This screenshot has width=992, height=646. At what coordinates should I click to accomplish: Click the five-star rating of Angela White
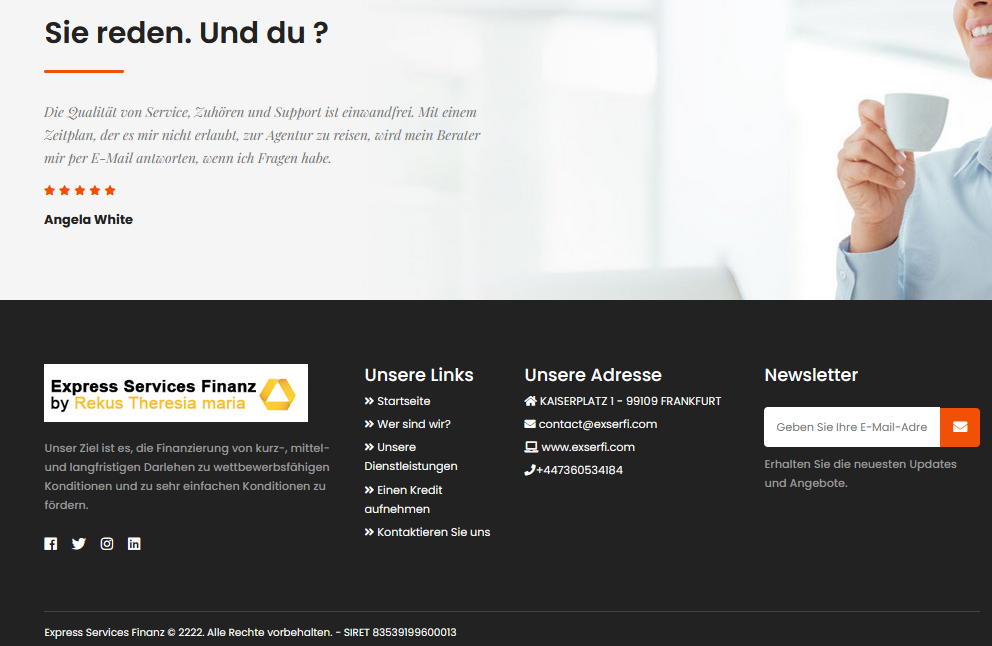[x=80, y=190]
